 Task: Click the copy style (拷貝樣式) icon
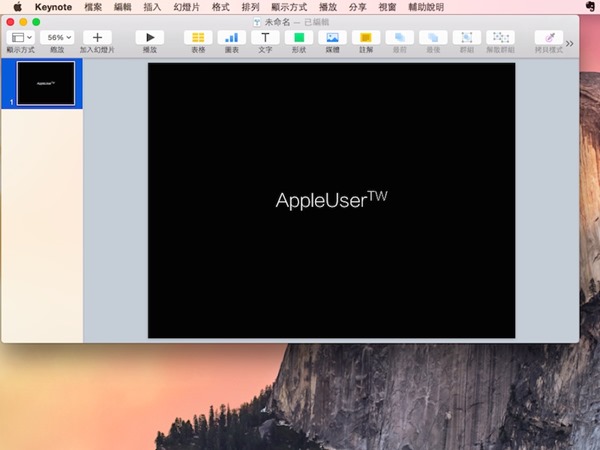548,37
